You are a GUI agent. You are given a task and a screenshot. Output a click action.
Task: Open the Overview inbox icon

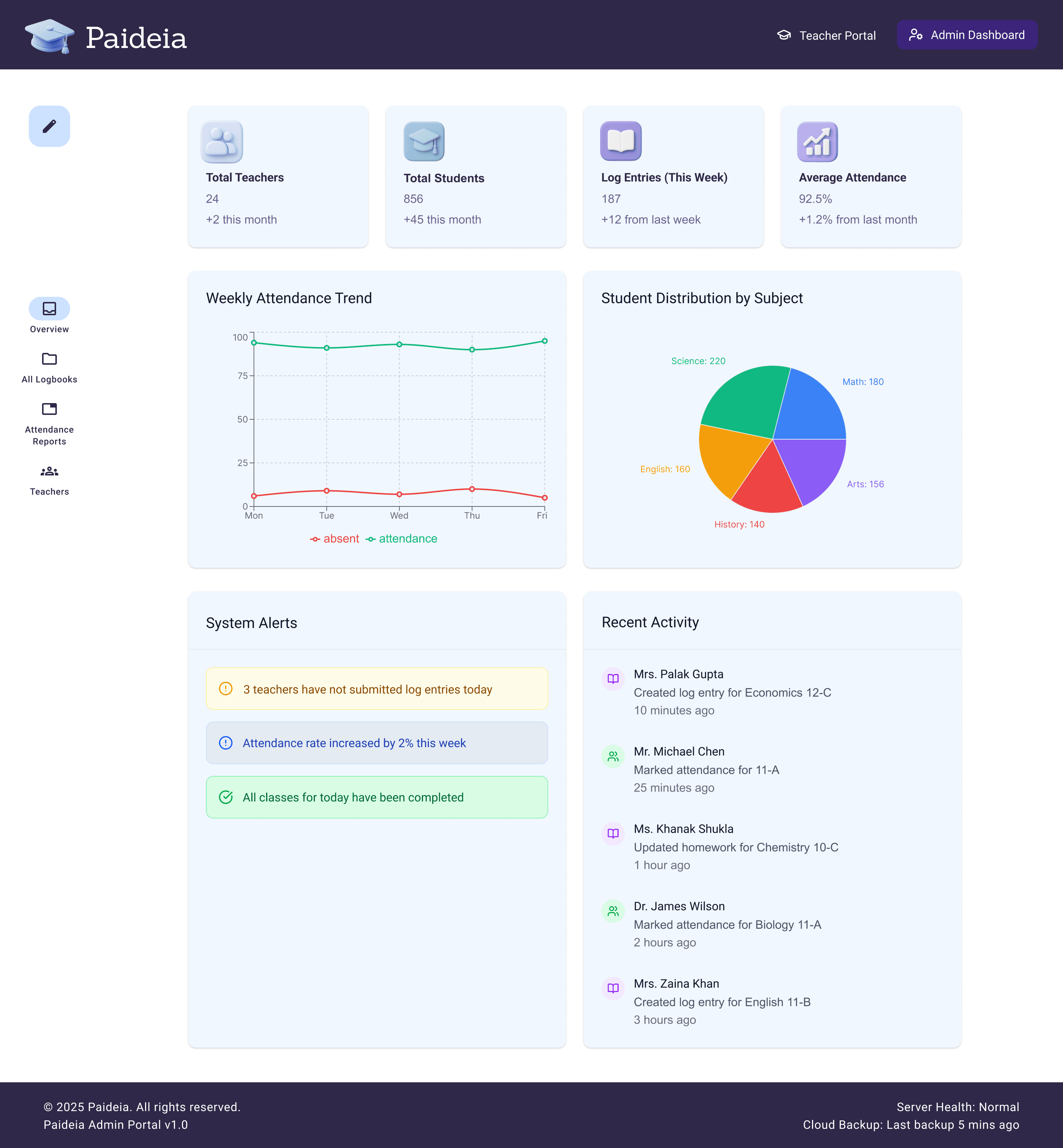point(49,309)
